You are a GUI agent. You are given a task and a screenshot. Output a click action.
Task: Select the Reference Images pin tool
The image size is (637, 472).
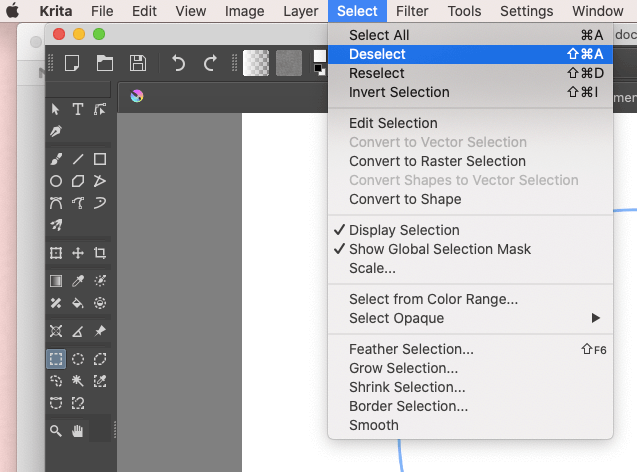(100, 331)
